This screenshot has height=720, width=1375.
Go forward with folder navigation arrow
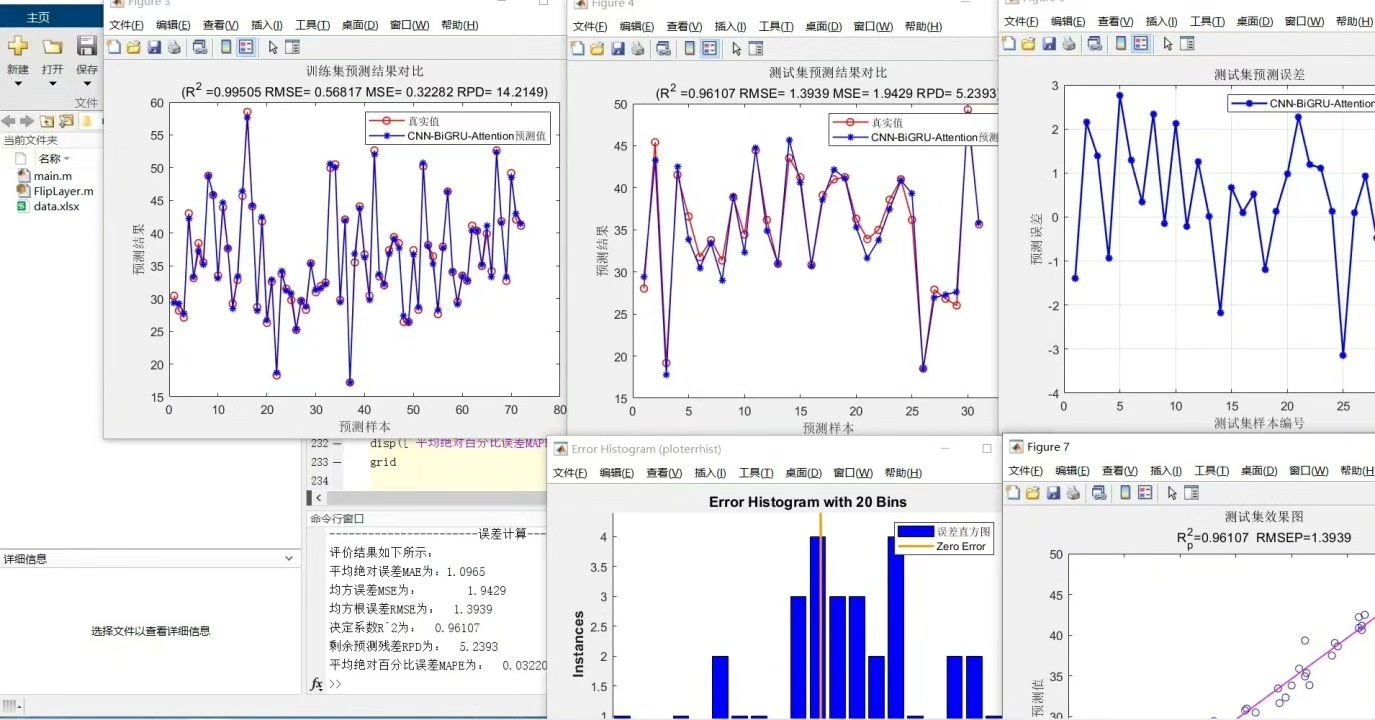[x=27, y=122]
